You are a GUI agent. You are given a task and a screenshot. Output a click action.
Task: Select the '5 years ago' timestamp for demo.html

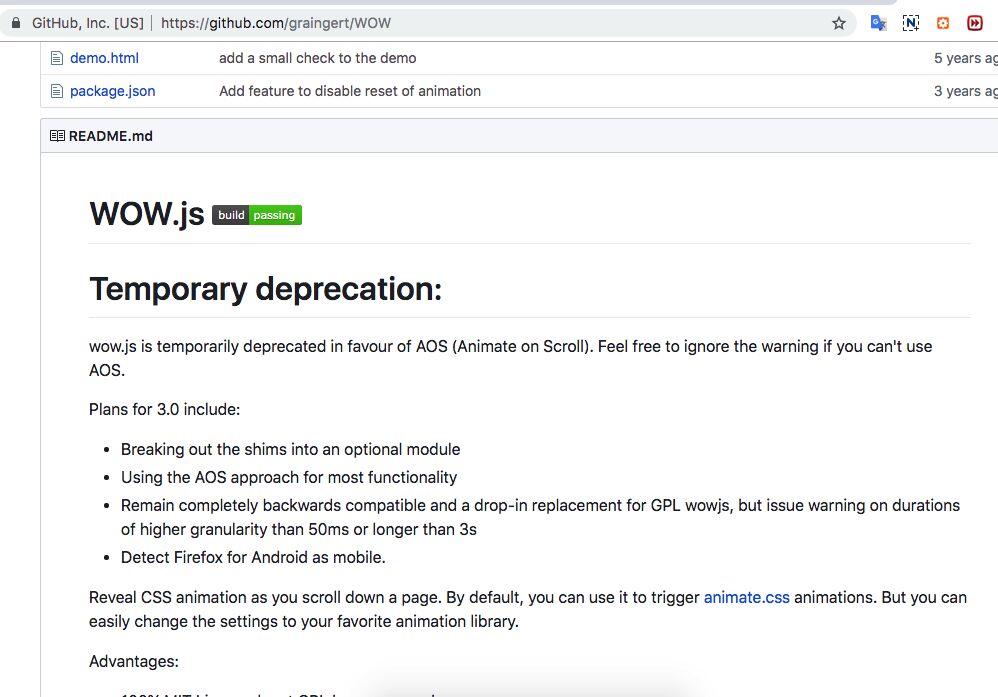(x=966, y=58)
